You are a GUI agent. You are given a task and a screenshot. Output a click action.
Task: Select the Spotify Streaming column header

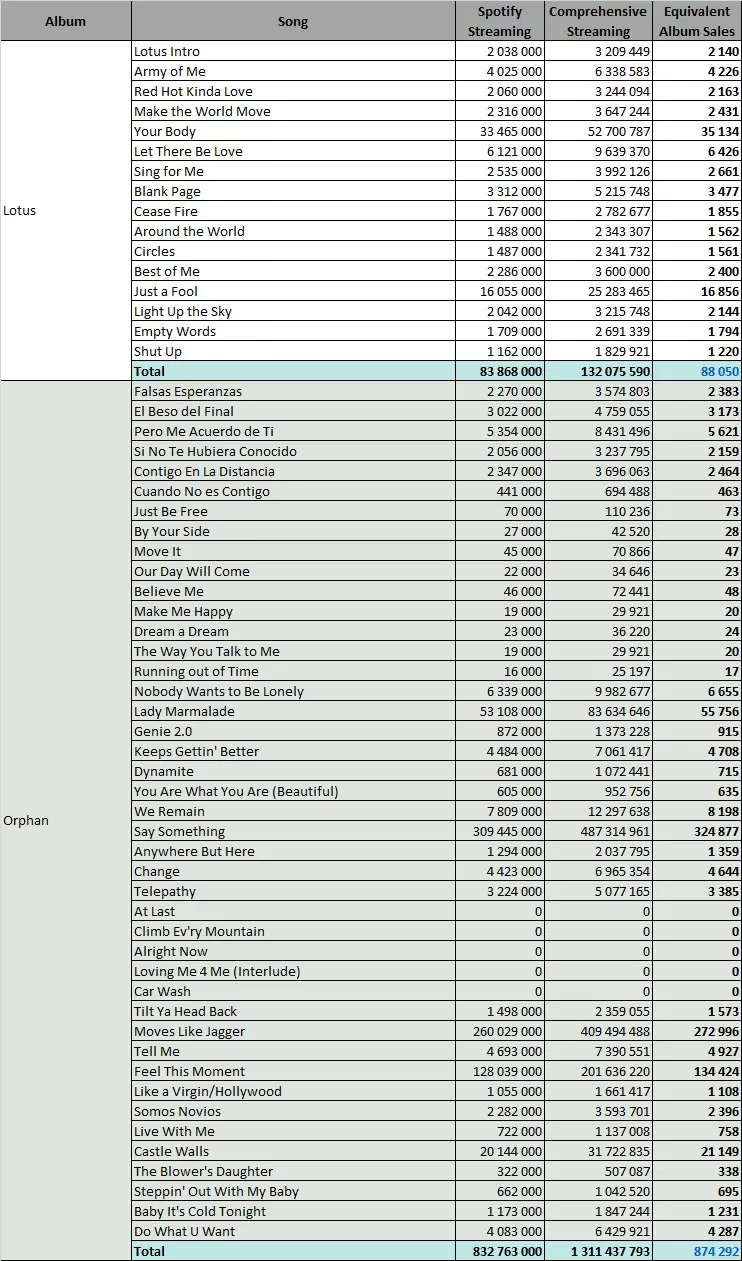500,21
